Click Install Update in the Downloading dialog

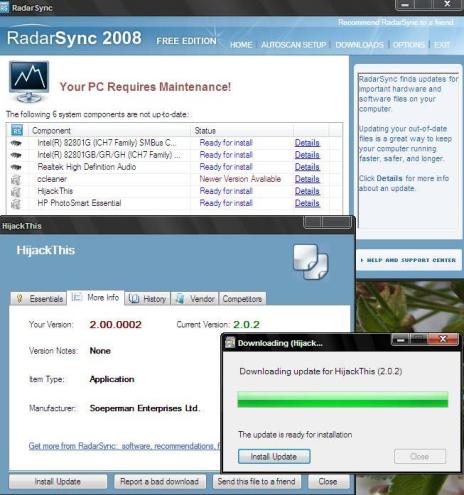pyautogui.click(x=274, y=456)
